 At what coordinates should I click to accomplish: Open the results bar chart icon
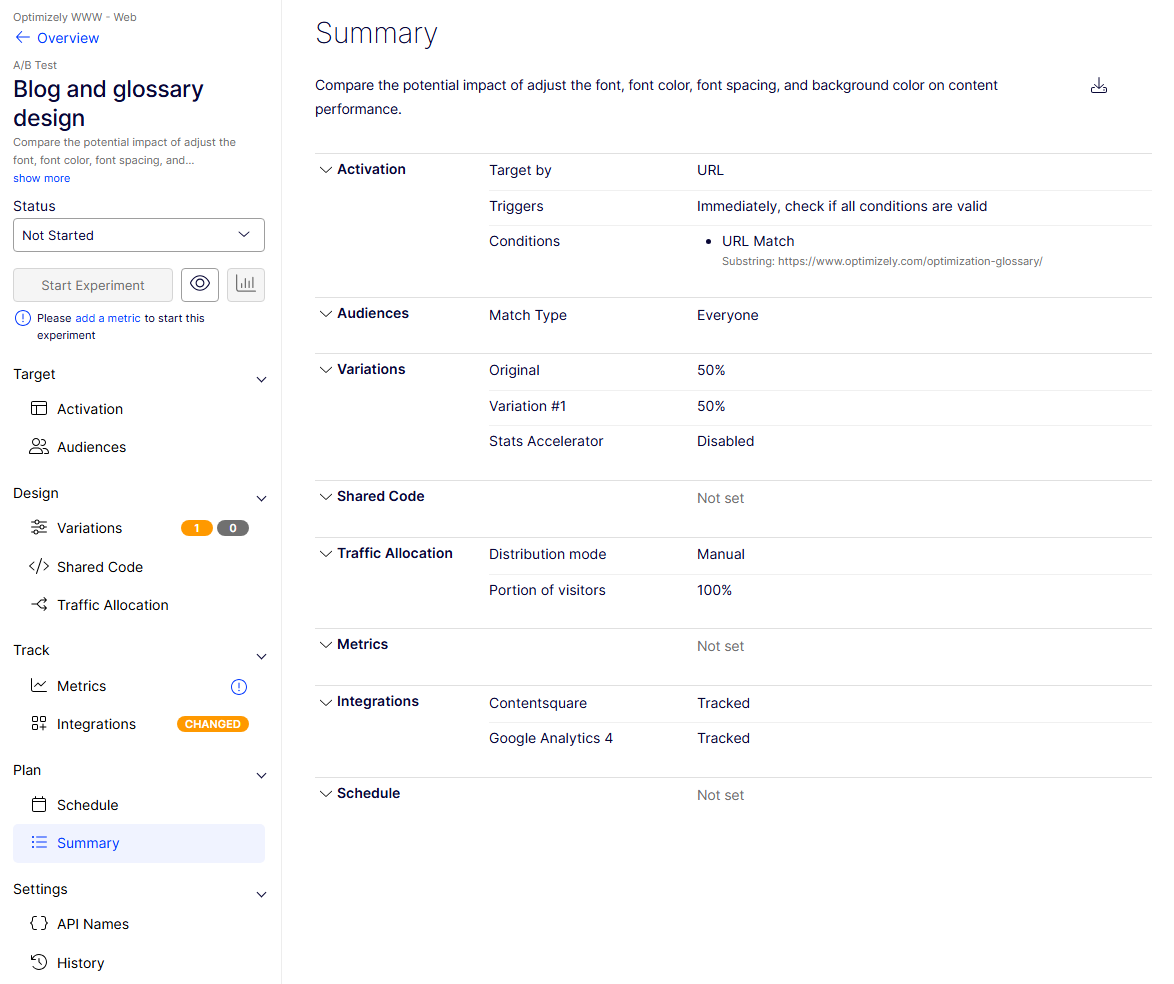(x=246, y=285)
